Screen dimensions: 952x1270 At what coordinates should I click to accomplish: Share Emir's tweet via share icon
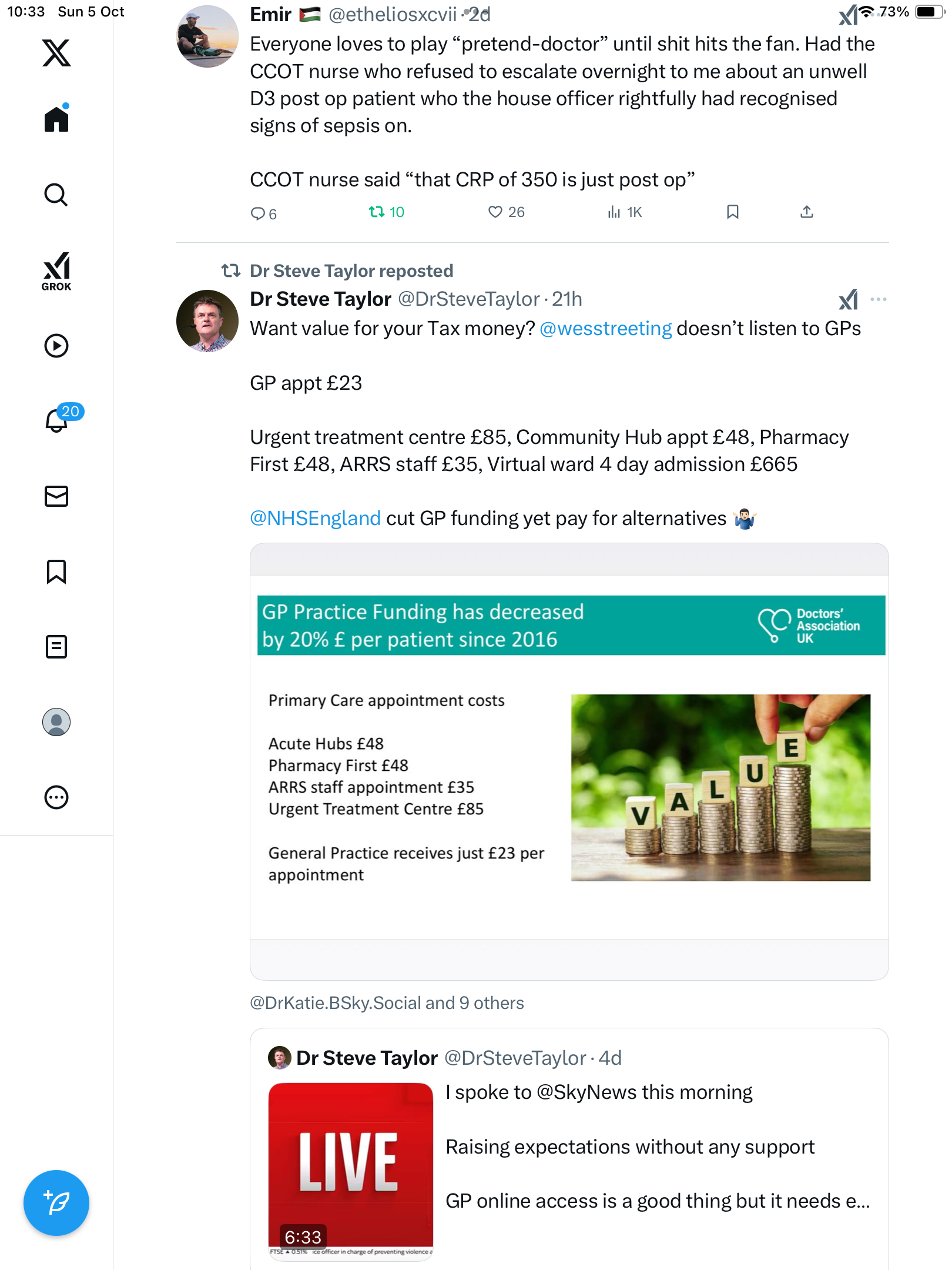[x=807, y=212]
